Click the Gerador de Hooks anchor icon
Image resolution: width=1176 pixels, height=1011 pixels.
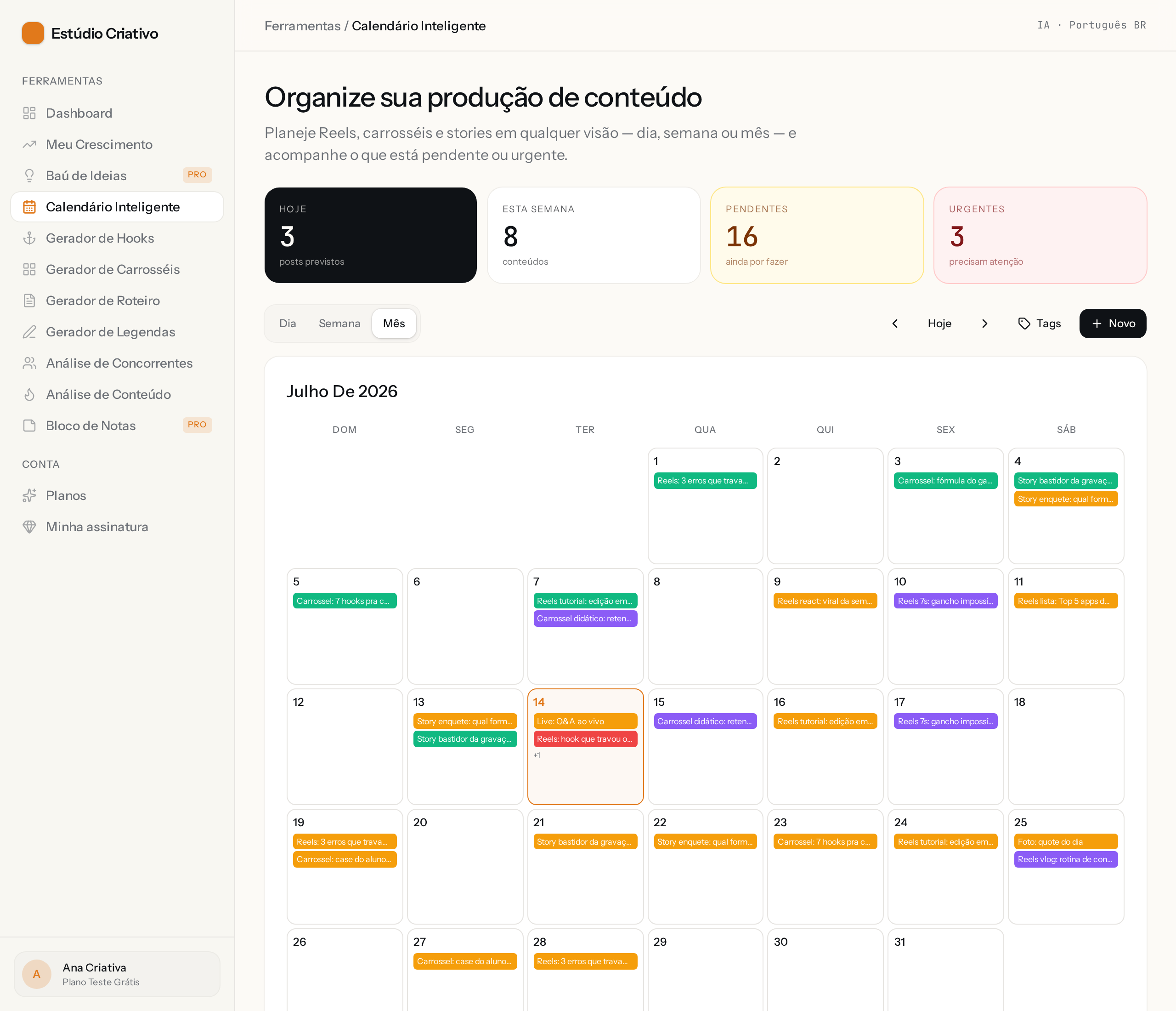(29, 238)
